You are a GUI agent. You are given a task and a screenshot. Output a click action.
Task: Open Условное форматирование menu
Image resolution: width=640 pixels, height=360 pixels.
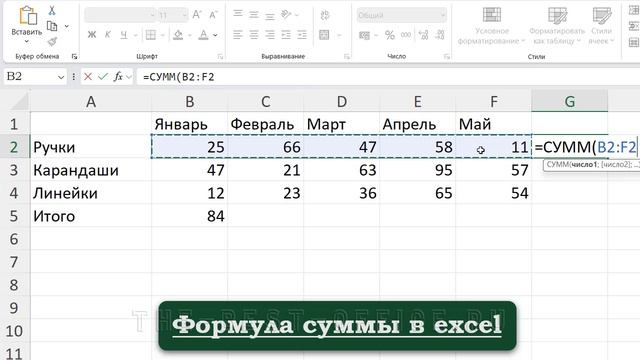[491, 25]
